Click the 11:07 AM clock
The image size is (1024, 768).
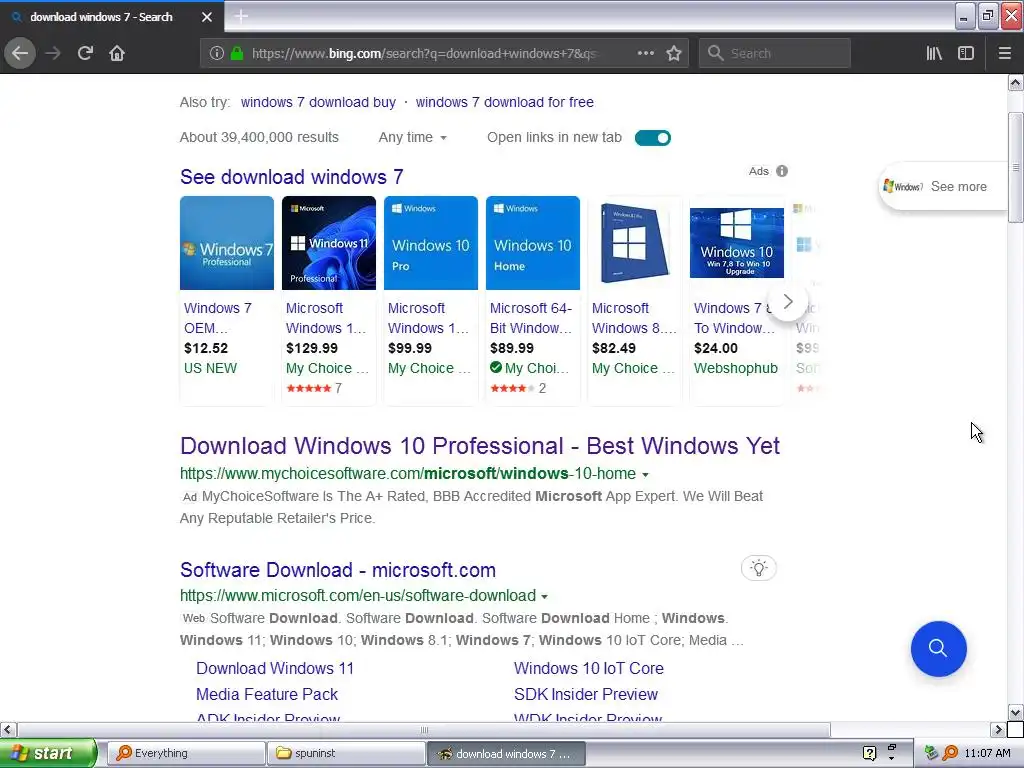pos(987,753)
